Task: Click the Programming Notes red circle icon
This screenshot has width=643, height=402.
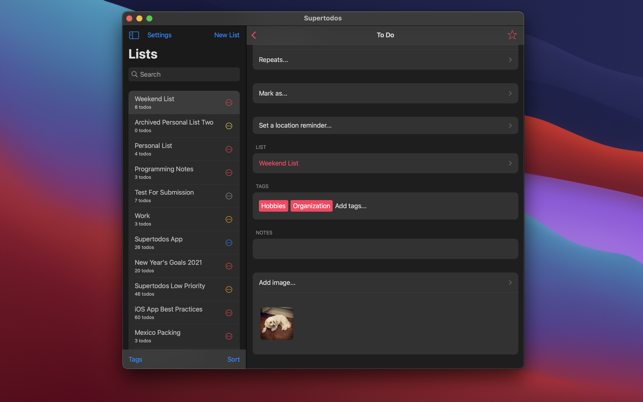Action: pos(229,173)
